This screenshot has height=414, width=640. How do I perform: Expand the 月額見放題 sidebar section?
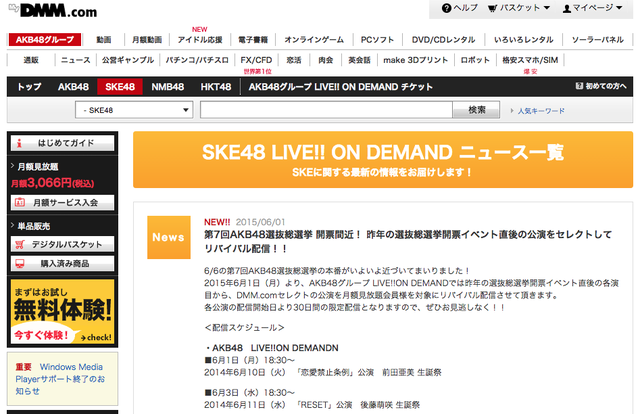click(x=35, y=166)
